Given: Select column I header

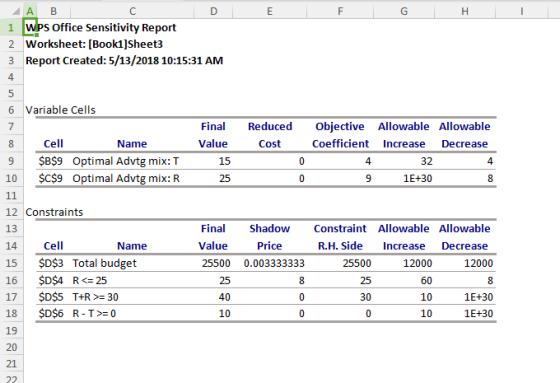Looking at the screenshot, I should (522, 11).
